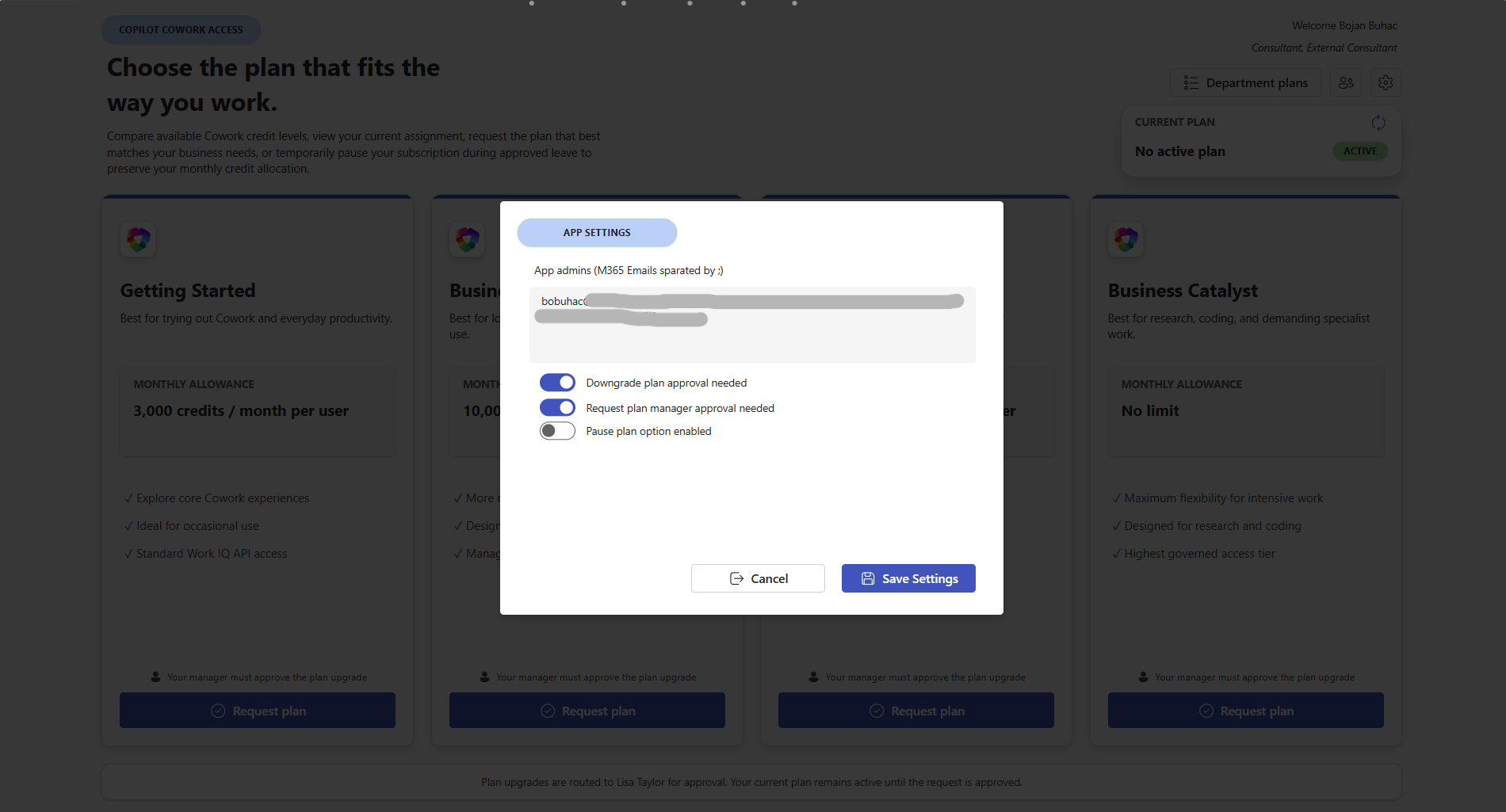The height and width of the screenshot is (812, 1506).
Task: Click Getting Started card's manager approval notice
Action: [258, 677]
